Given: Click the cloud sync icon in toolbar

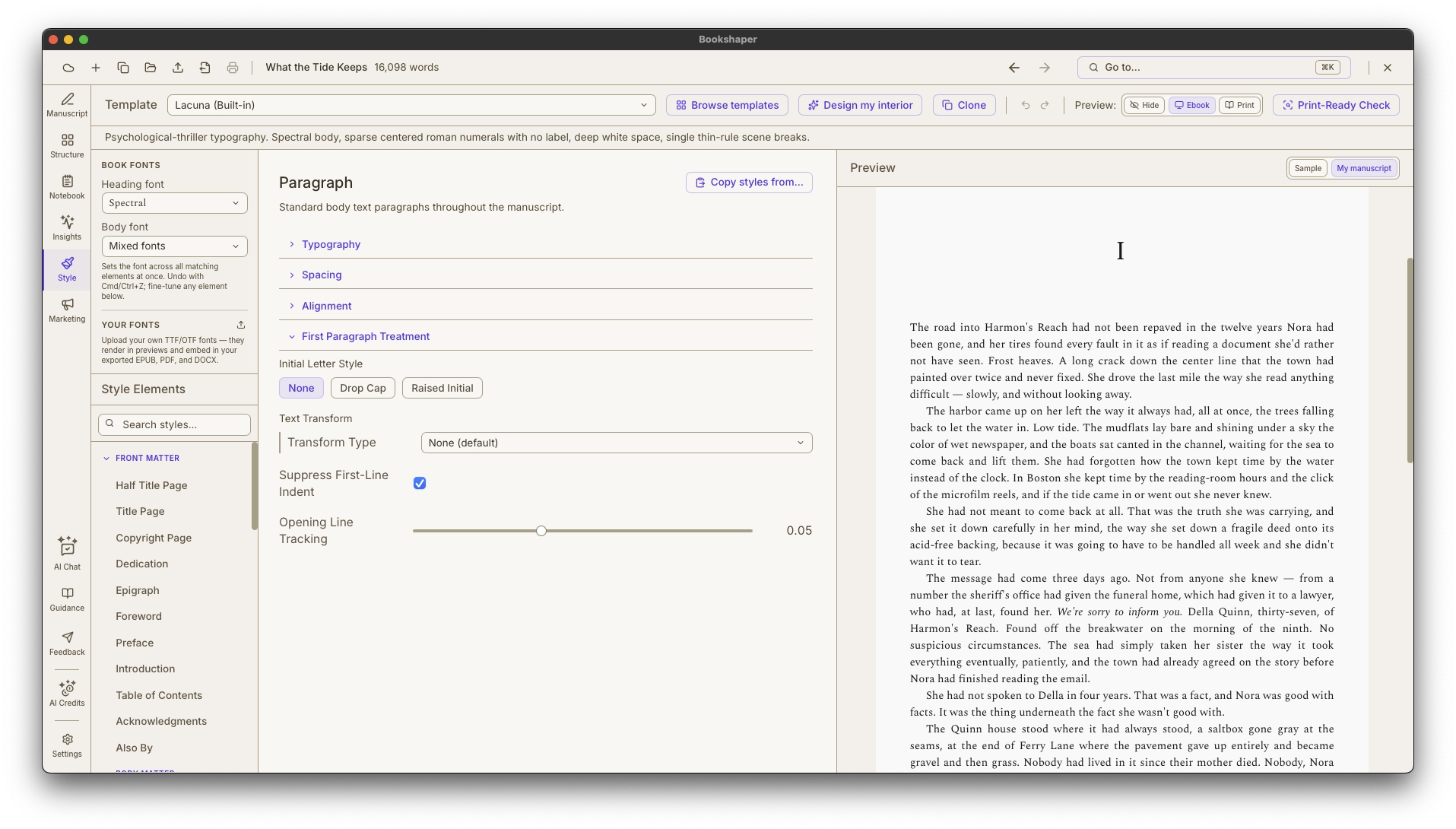Looking at the screenshot, I should pos(68,68).
